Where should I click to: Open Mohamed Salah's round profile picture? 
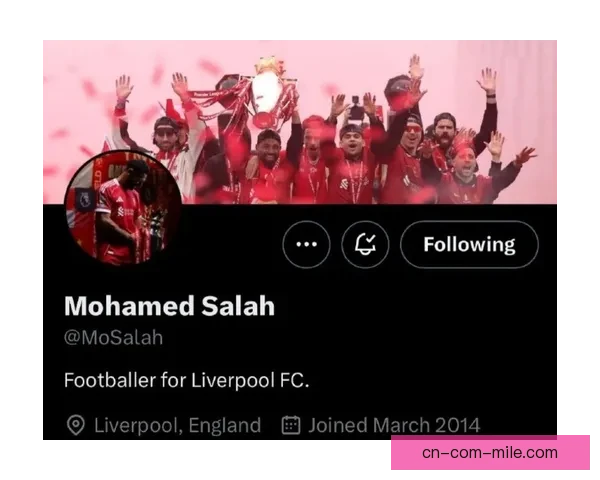pyautogui.click(x=123, y=208)
